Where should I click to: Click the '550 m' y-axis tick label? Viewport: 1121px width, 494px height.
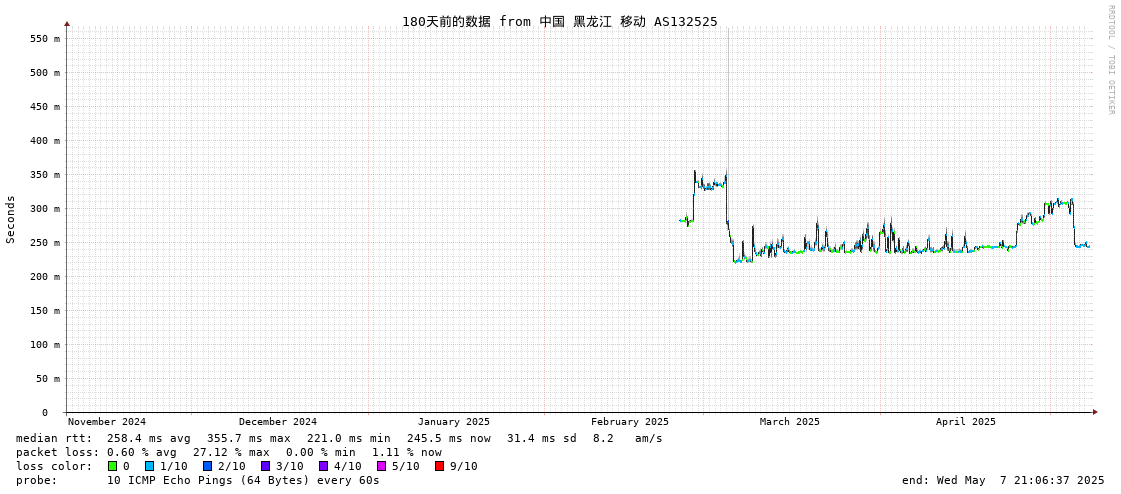pos(45,39)
